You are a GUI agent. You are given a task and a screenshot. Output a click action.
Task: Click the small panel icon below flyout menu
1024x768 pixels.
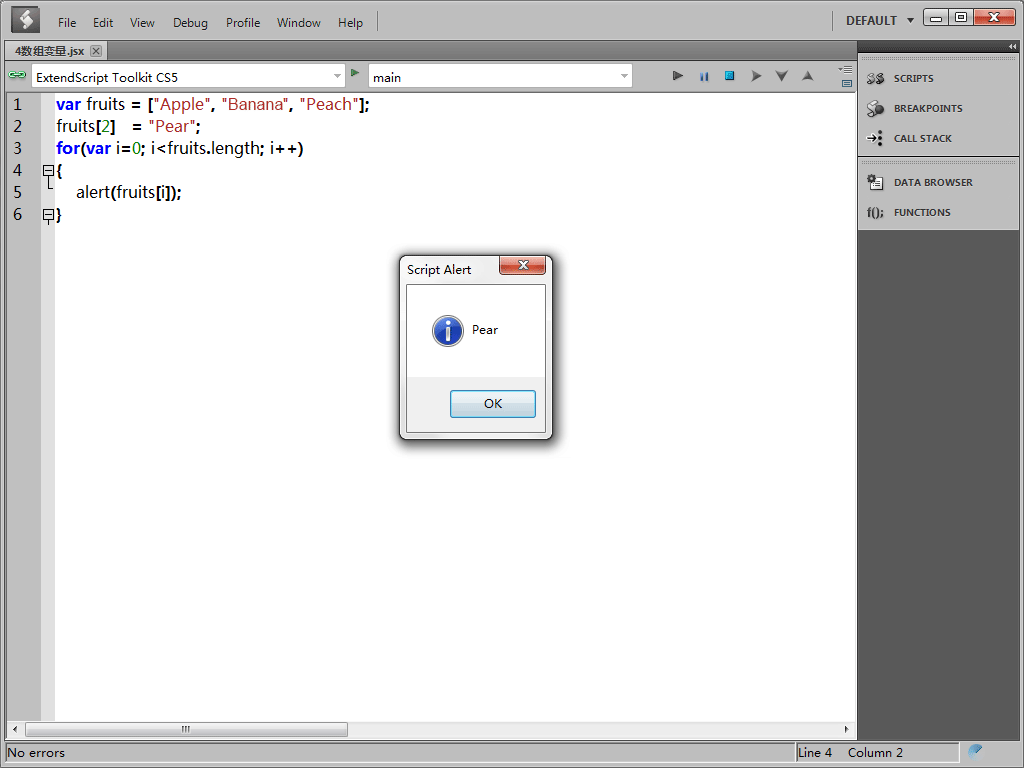(847, 84)
